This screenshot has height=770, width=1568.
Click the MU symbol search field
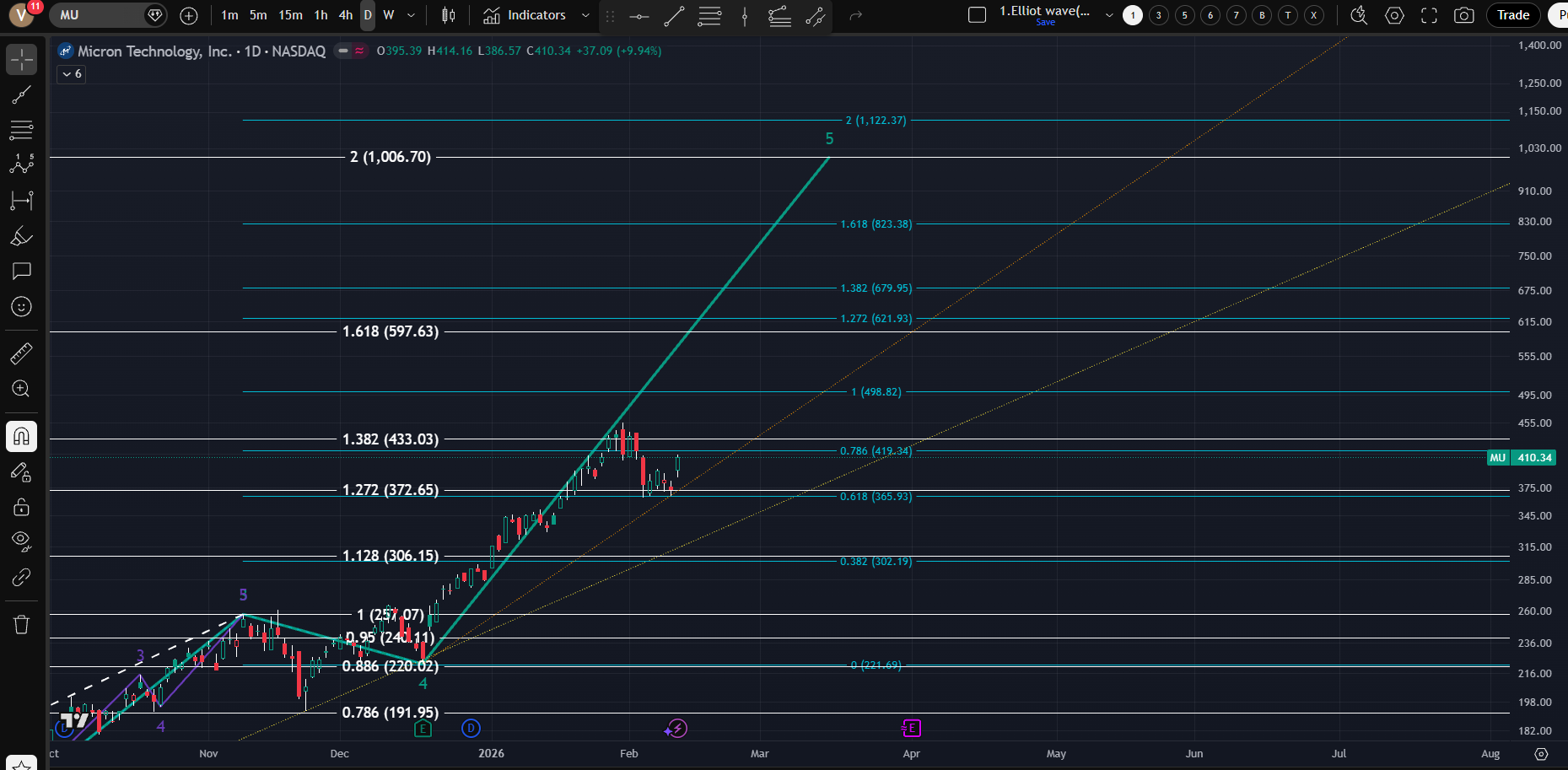pos(97,15)
